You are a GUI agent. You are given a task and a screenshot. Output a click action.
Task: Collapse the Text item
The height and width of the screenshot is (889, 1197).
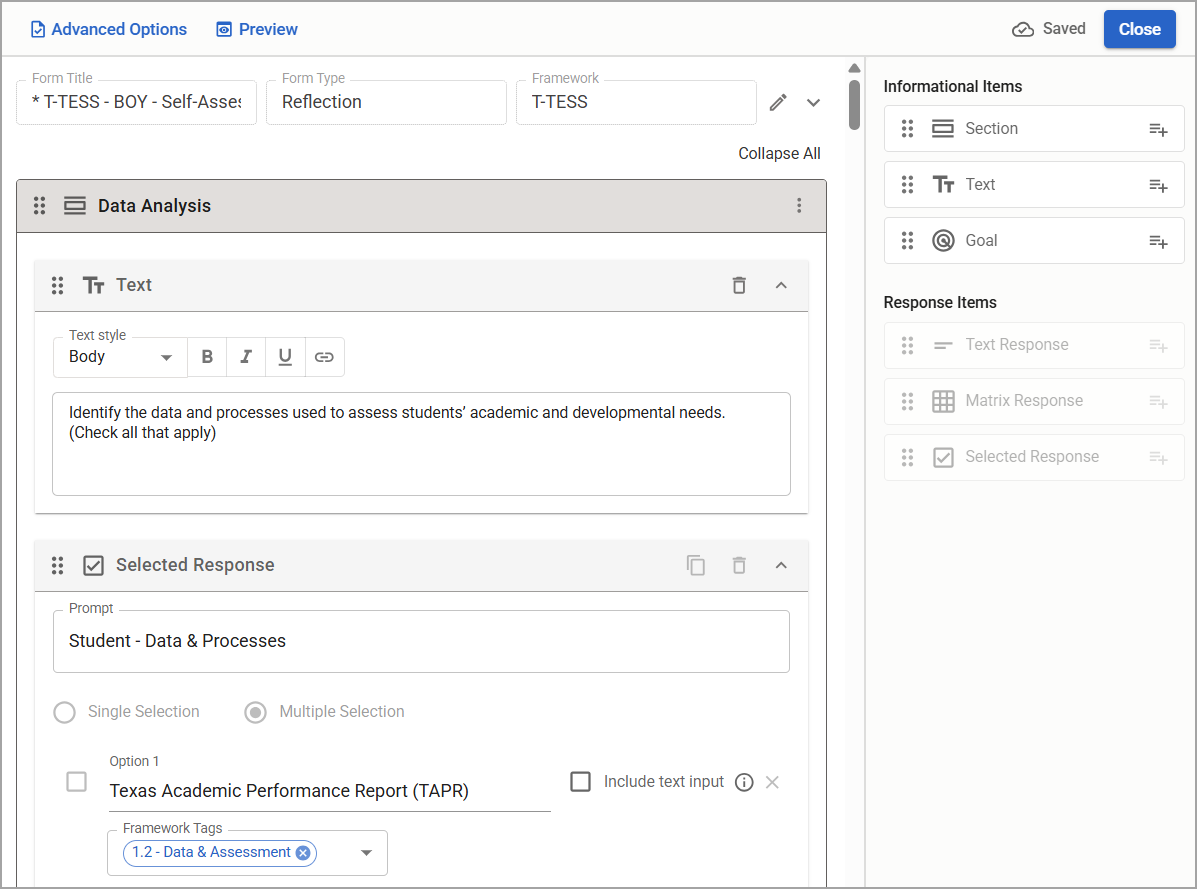(x=781, y=285)
